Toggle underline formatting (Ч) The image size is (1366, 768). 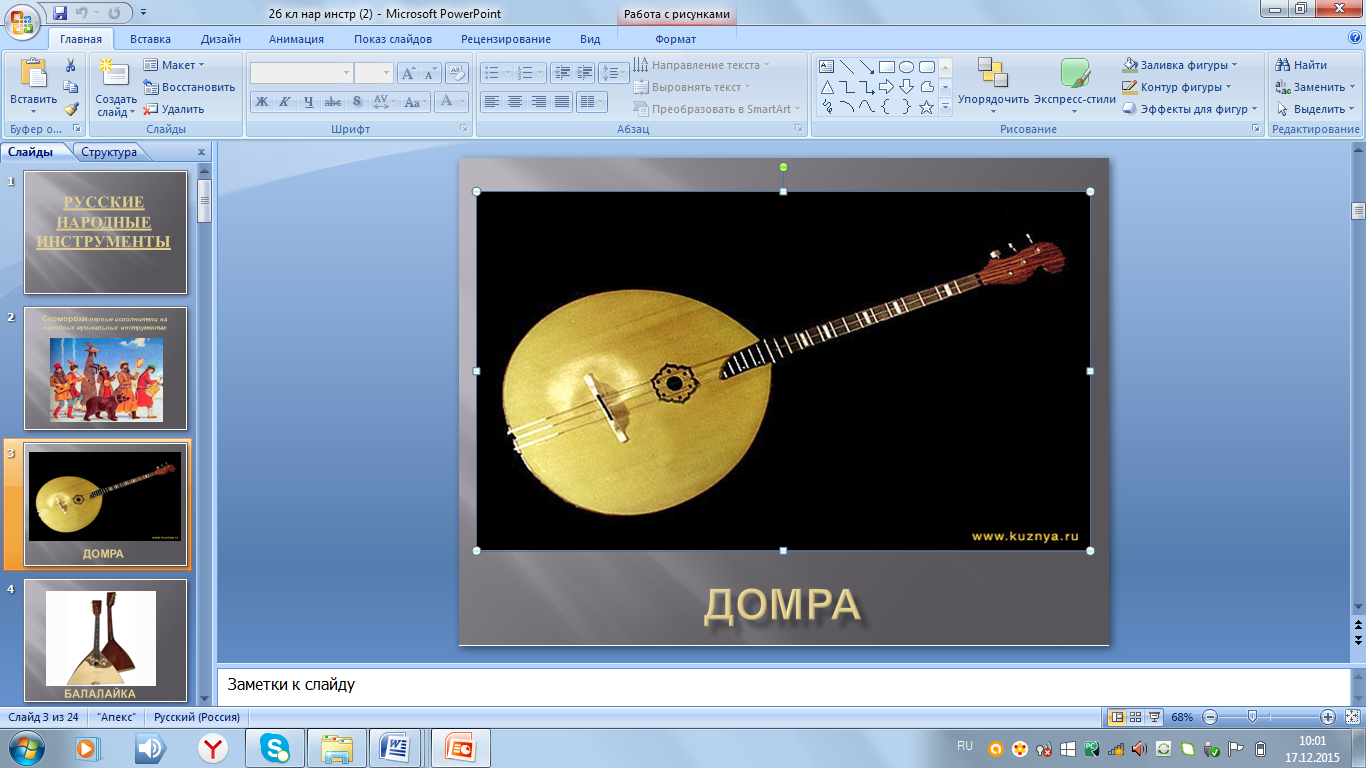[309, 101]
